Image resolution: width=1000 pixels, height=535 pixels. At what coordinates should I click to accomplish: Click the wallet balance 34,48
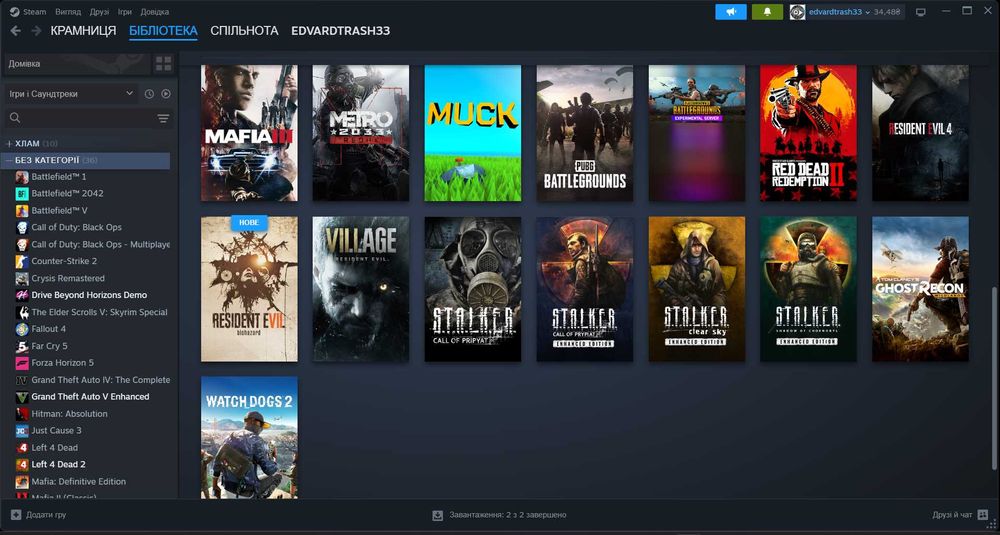click(887, 11)
